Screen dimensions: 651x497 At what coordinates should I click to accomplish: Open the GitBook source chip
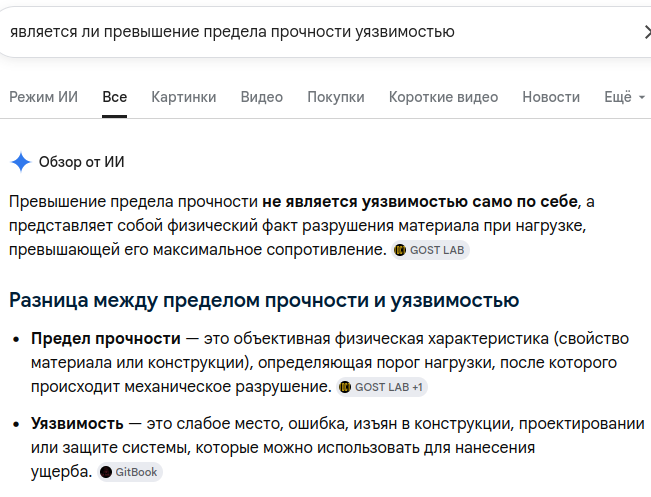click(x=130, y=472)
